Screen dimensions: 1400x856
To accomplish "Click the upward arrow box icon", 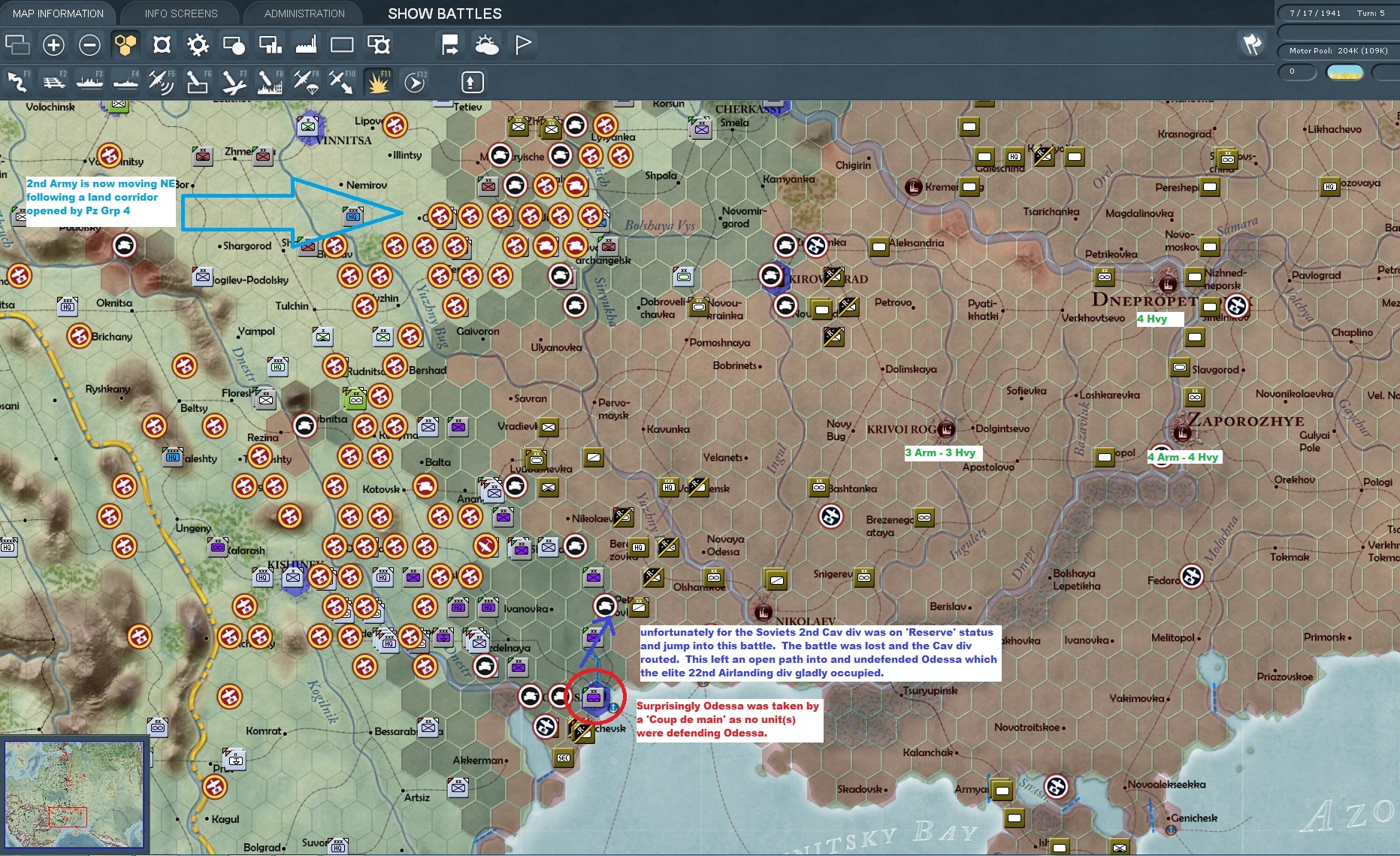I will [x=471, y=81].
